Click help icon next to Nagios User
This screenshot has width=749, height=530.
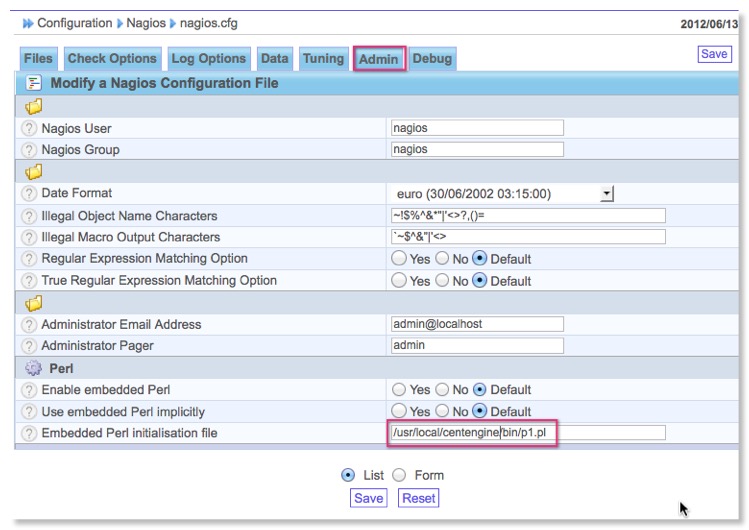(29, 128)
